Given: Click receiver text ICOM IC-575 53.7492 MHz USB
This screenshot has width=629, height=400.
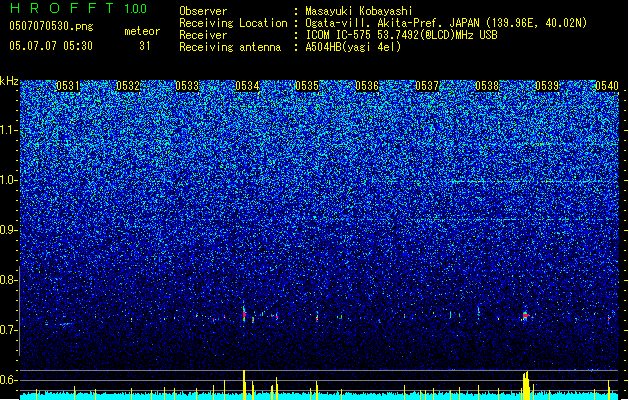Looking at the screenshot, I should coord(402,35).
